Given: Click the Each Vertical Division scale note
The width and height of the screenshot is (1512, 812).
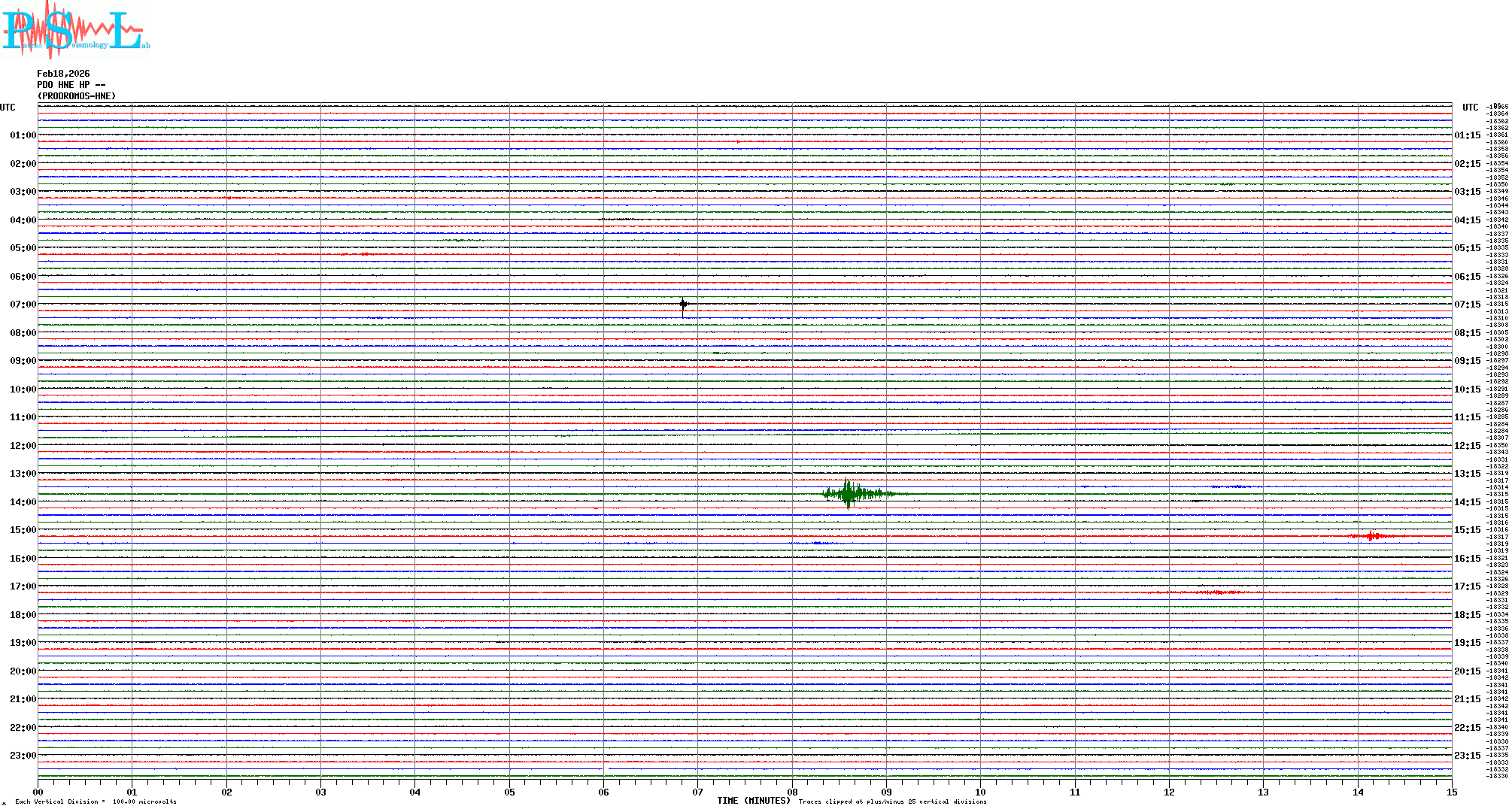Looking at the screenshot, I should tap(96, 802).
